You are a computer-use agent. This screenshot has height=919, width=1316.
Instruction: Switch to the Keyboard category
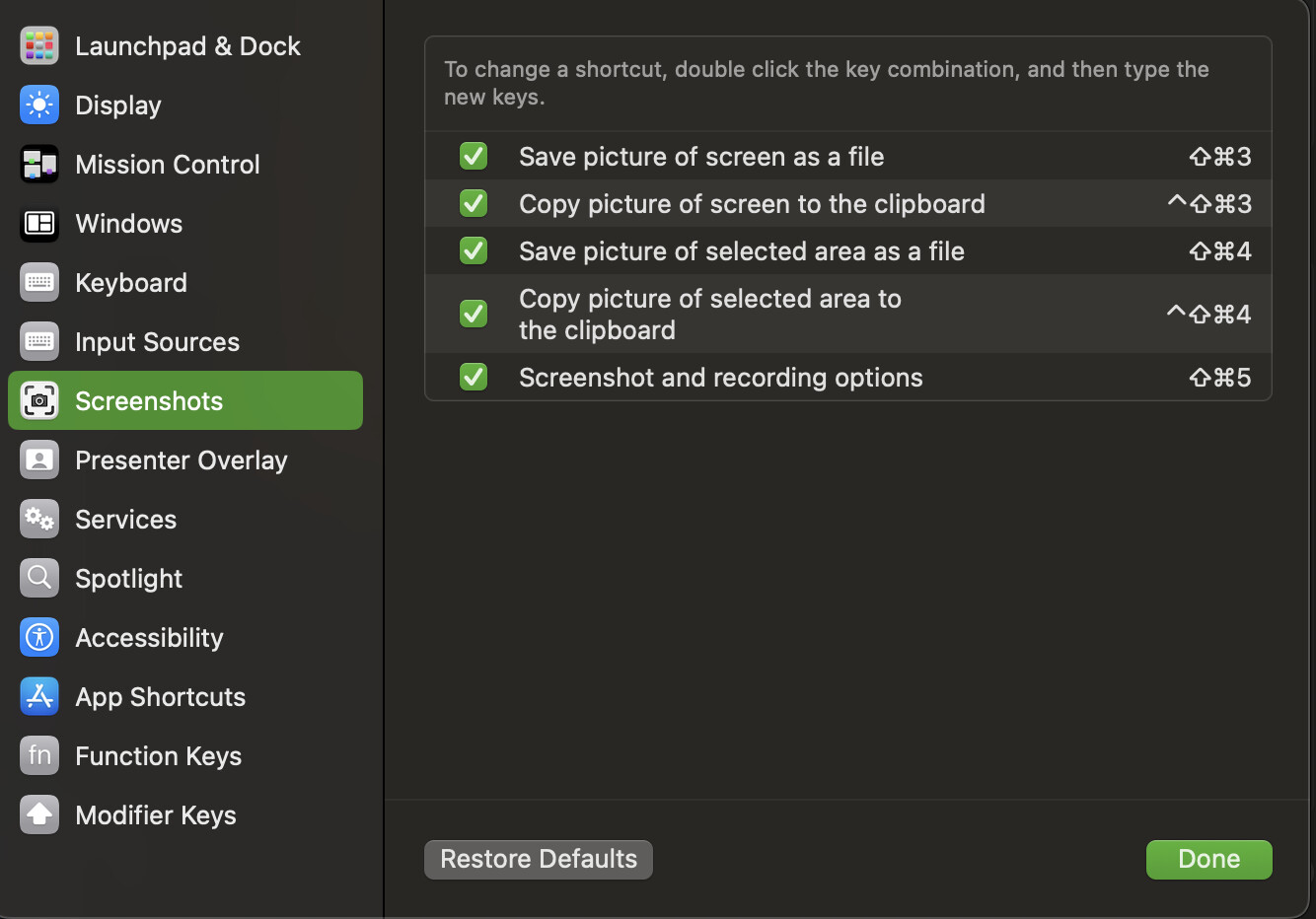[131, 283]
